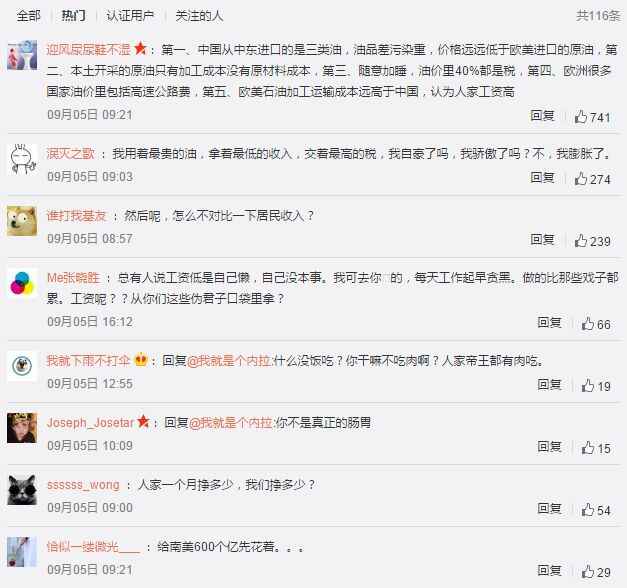Open the Joseph_Josetar user profile link
This screenshot has width=627, height=588.
point(90,422)
